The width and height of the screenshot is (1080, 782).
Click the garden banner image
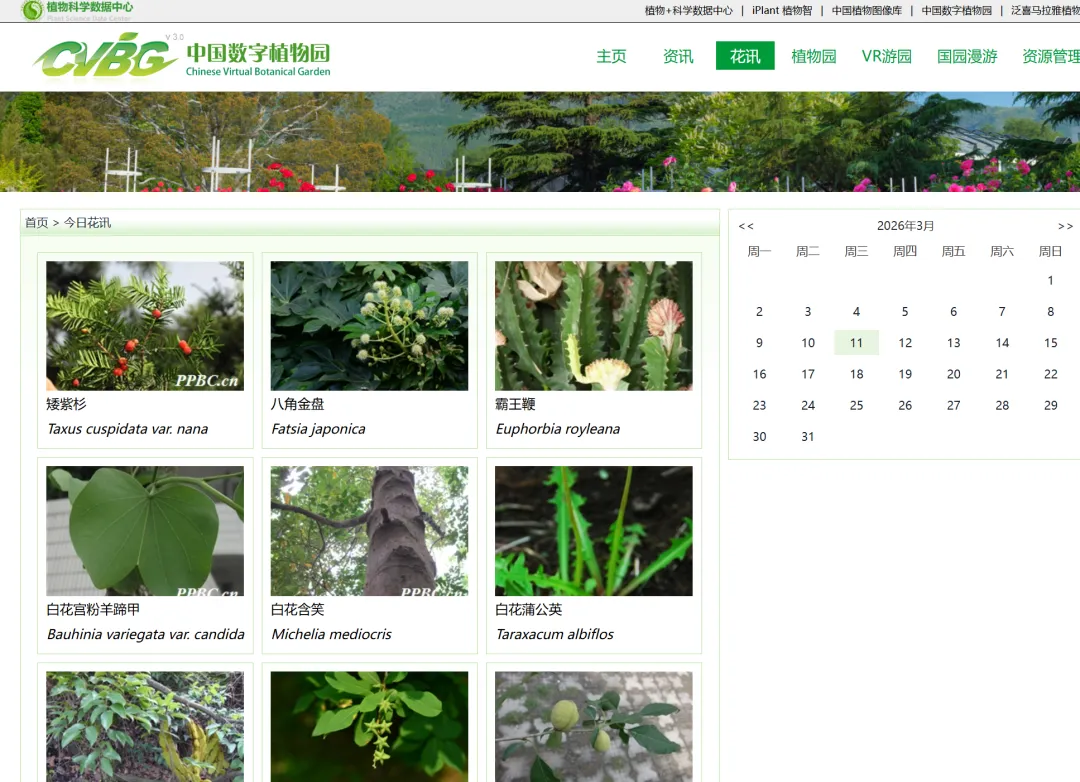[540, 142]
